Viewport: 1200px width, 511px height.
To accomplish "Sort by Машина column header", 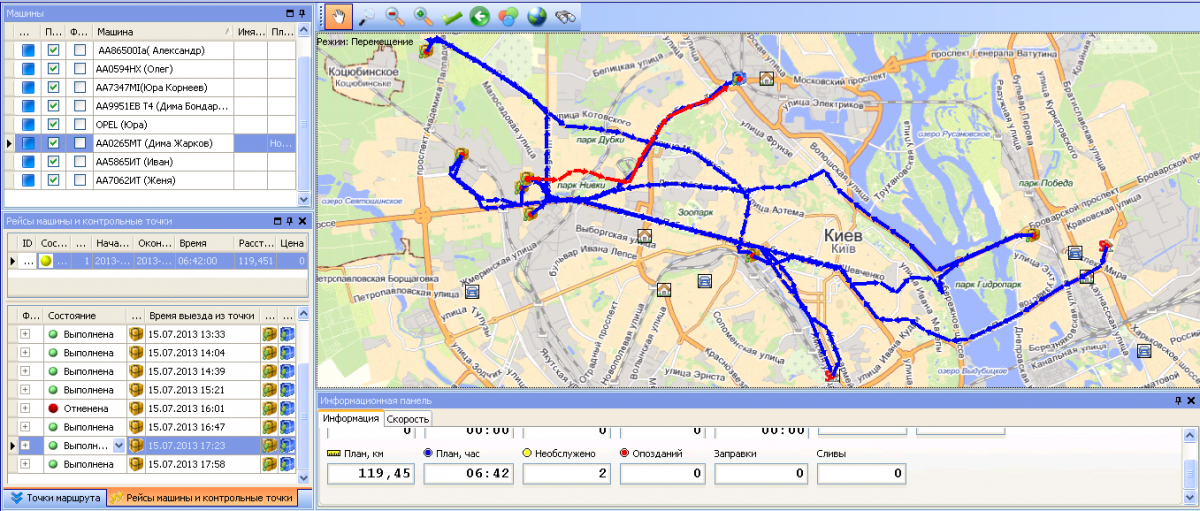I will point(160,32).
